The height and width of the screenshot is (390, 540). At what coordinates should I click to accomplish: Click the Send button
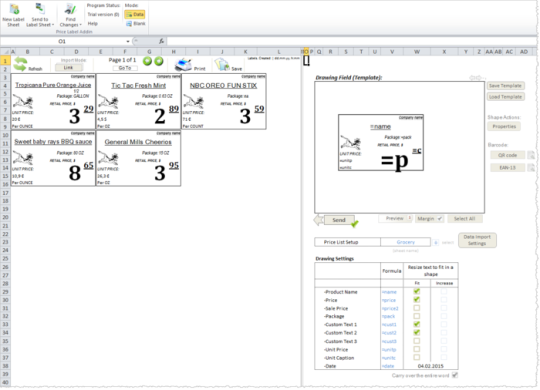[339, 220]
